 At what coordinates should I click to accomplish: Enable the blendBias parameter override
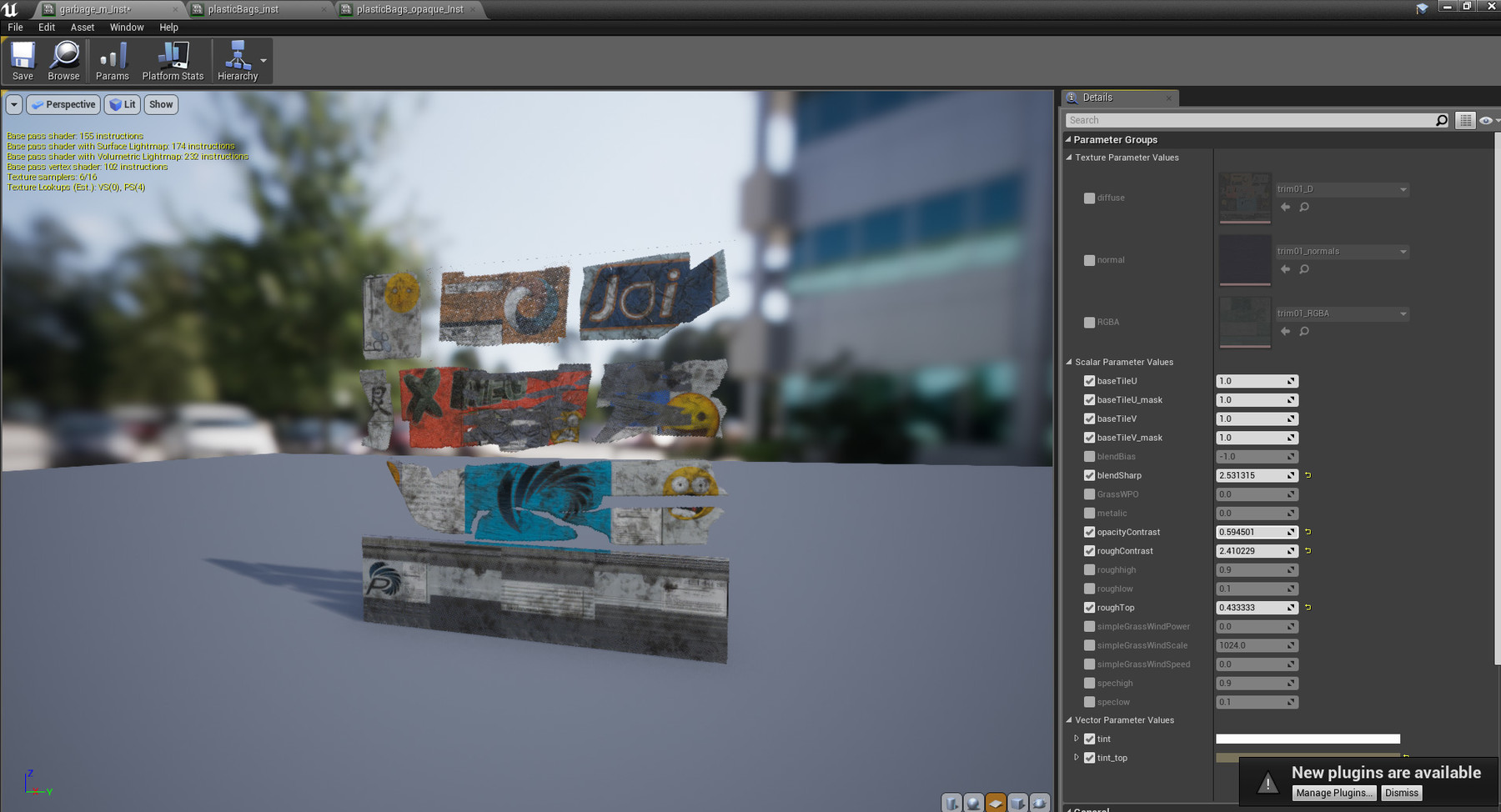[1089, 456]
